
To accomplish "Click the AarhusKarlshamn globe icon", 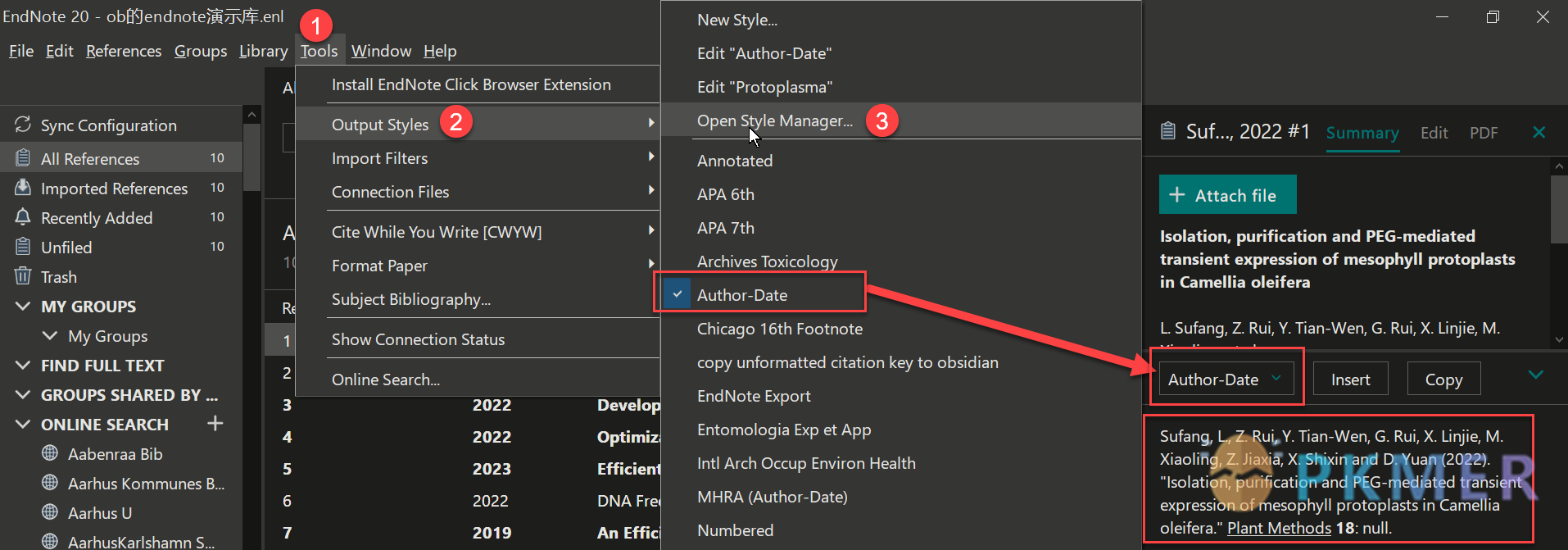I will coord(50,541).
